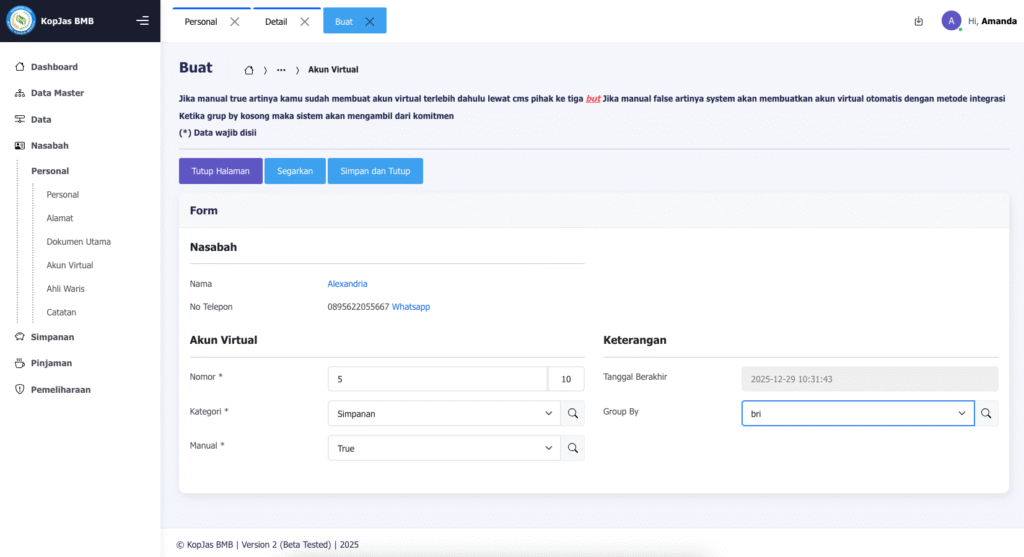
Task: Open the Manual dropdown showing True
Action: coord(444,449)
